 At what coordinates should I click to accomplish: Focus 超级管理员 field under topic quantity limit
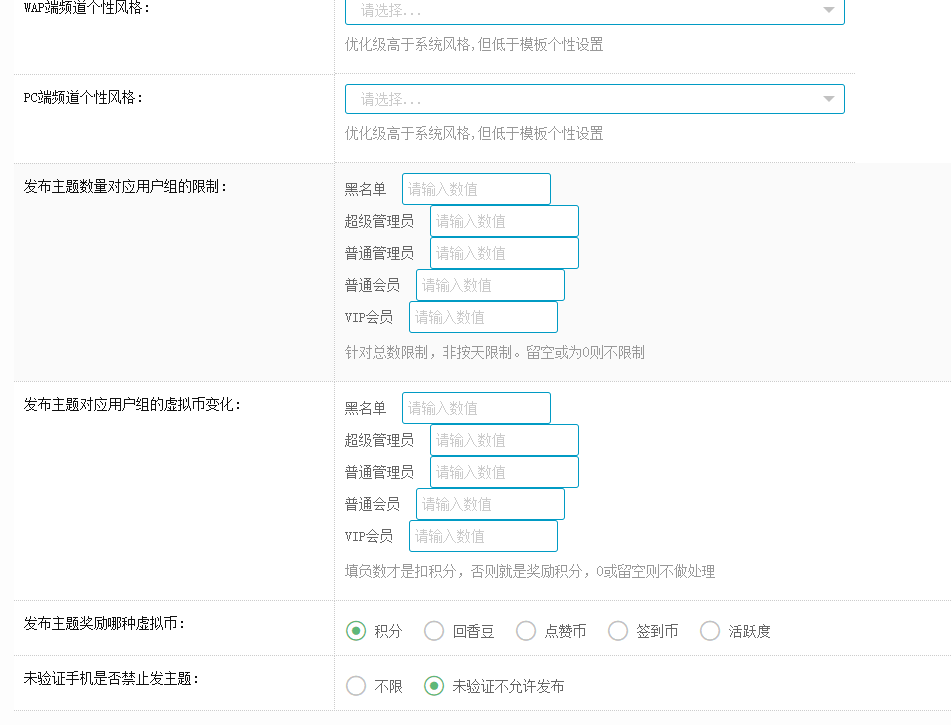[x=504, y=221]
